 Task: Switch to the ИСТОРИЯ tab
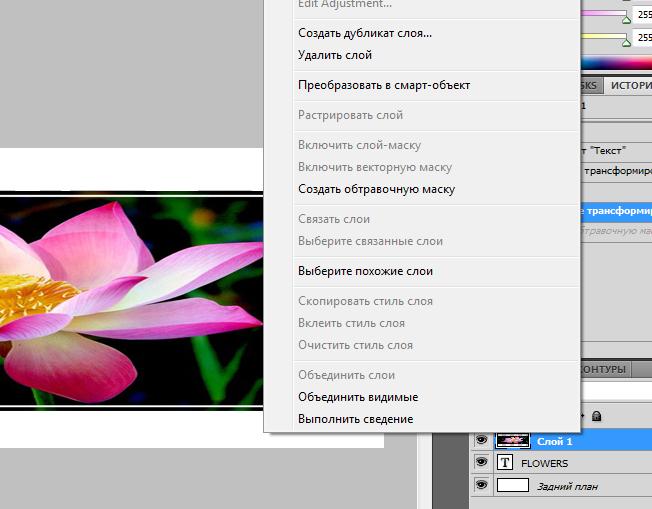[x=630, y=86]
